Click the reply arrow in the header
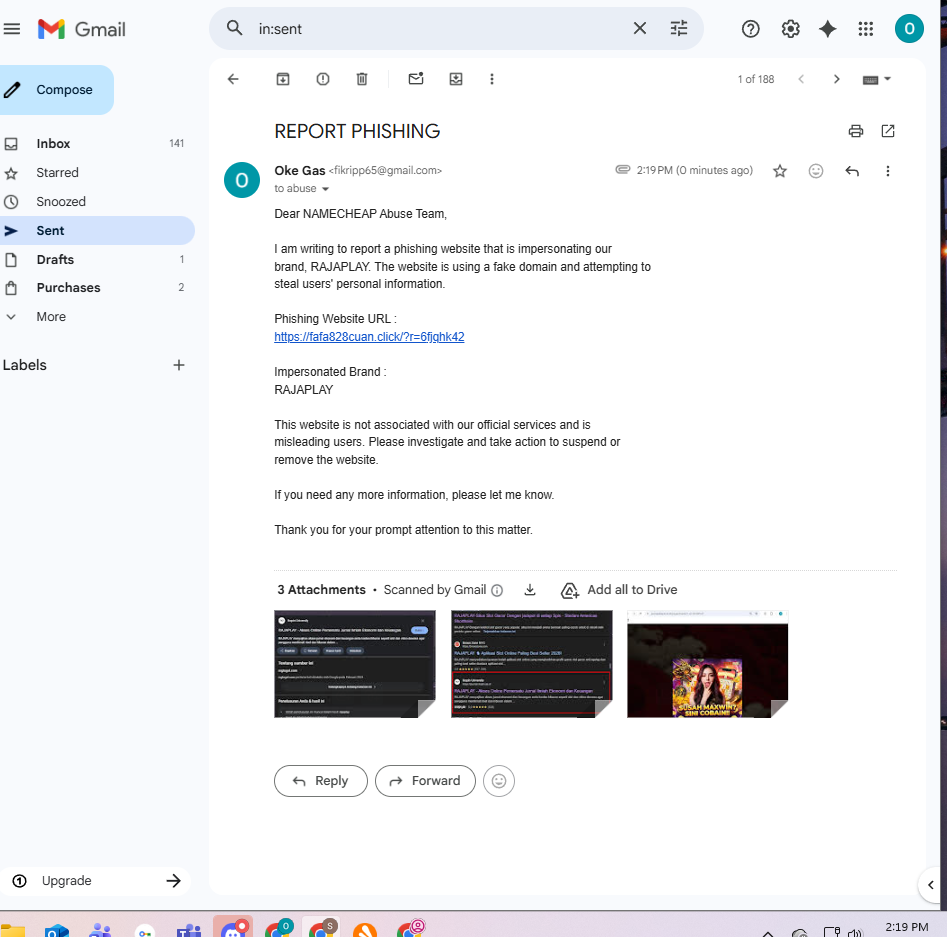This screenshot has height=937, width=947. click(x=852, y=171)
